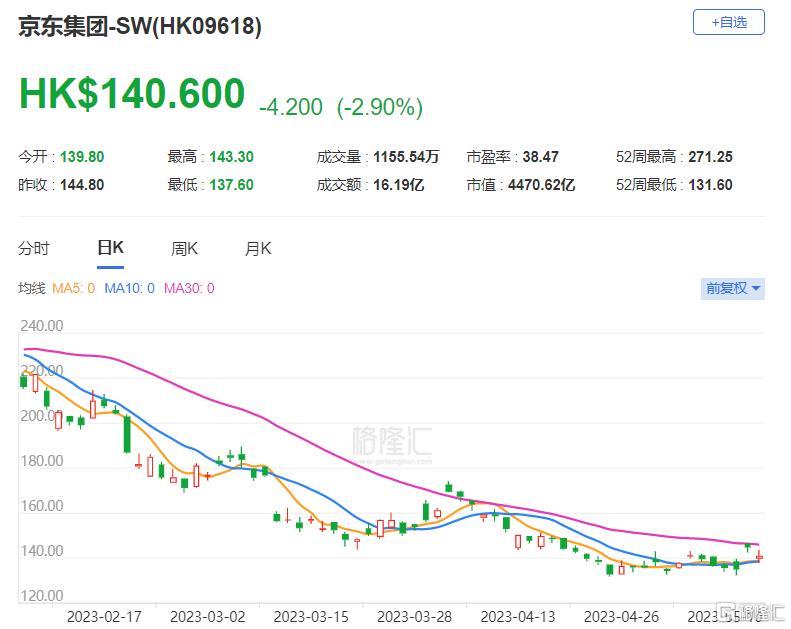791x629 pixels.
Task: Expand the 前复权 adjustment dropdown
Action: pos(732,289)
